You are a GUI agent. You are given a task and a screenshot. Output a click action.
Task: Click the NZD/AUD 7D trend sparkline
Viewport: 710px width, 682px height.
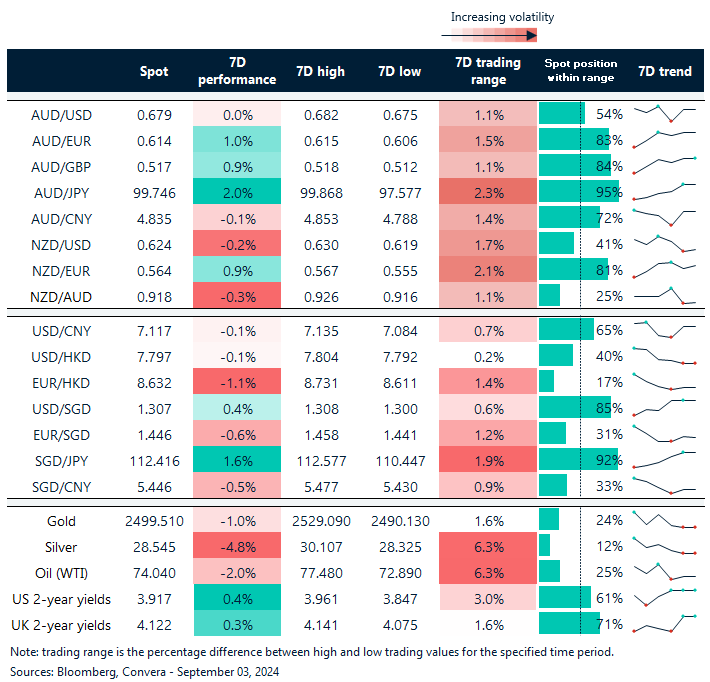click(663, 296)
